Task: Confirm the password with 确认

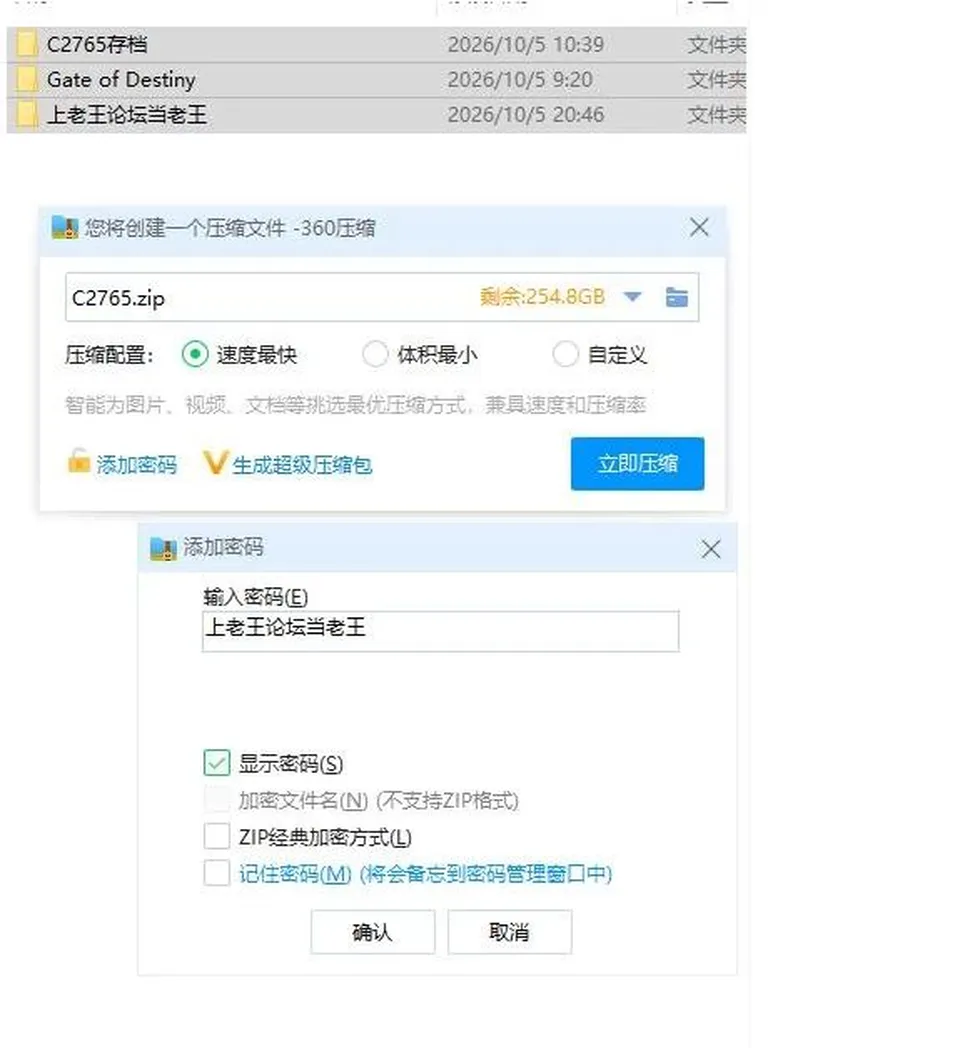Action: coord(372,932)
